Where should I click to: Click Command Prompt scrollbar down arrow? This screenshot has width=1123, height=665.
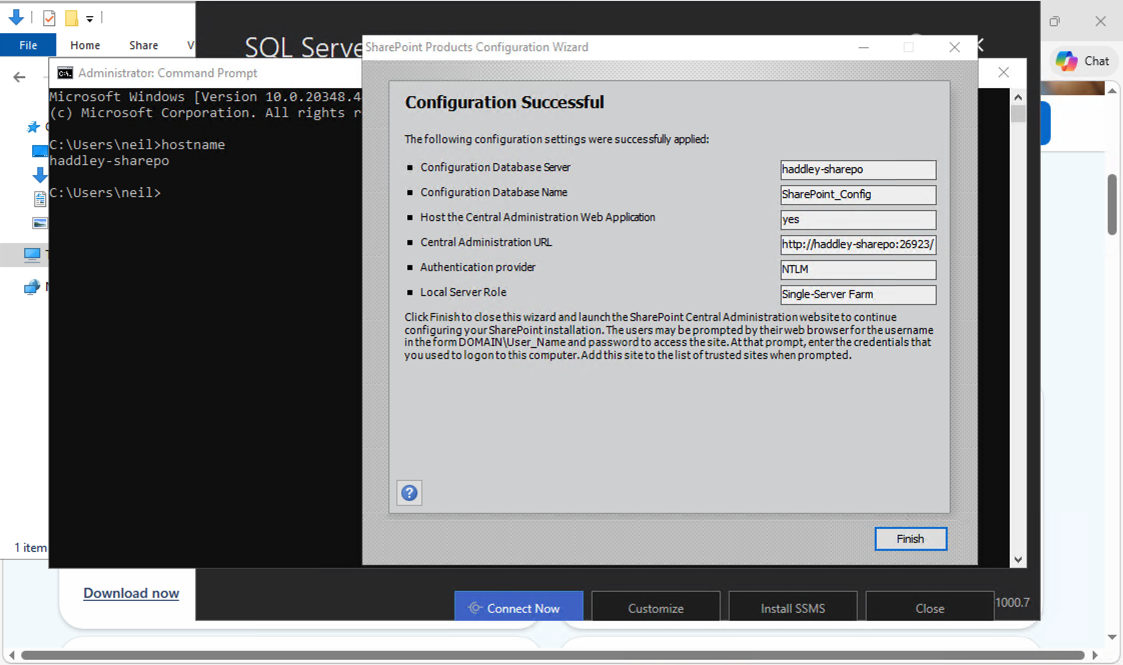[1018, 560]
